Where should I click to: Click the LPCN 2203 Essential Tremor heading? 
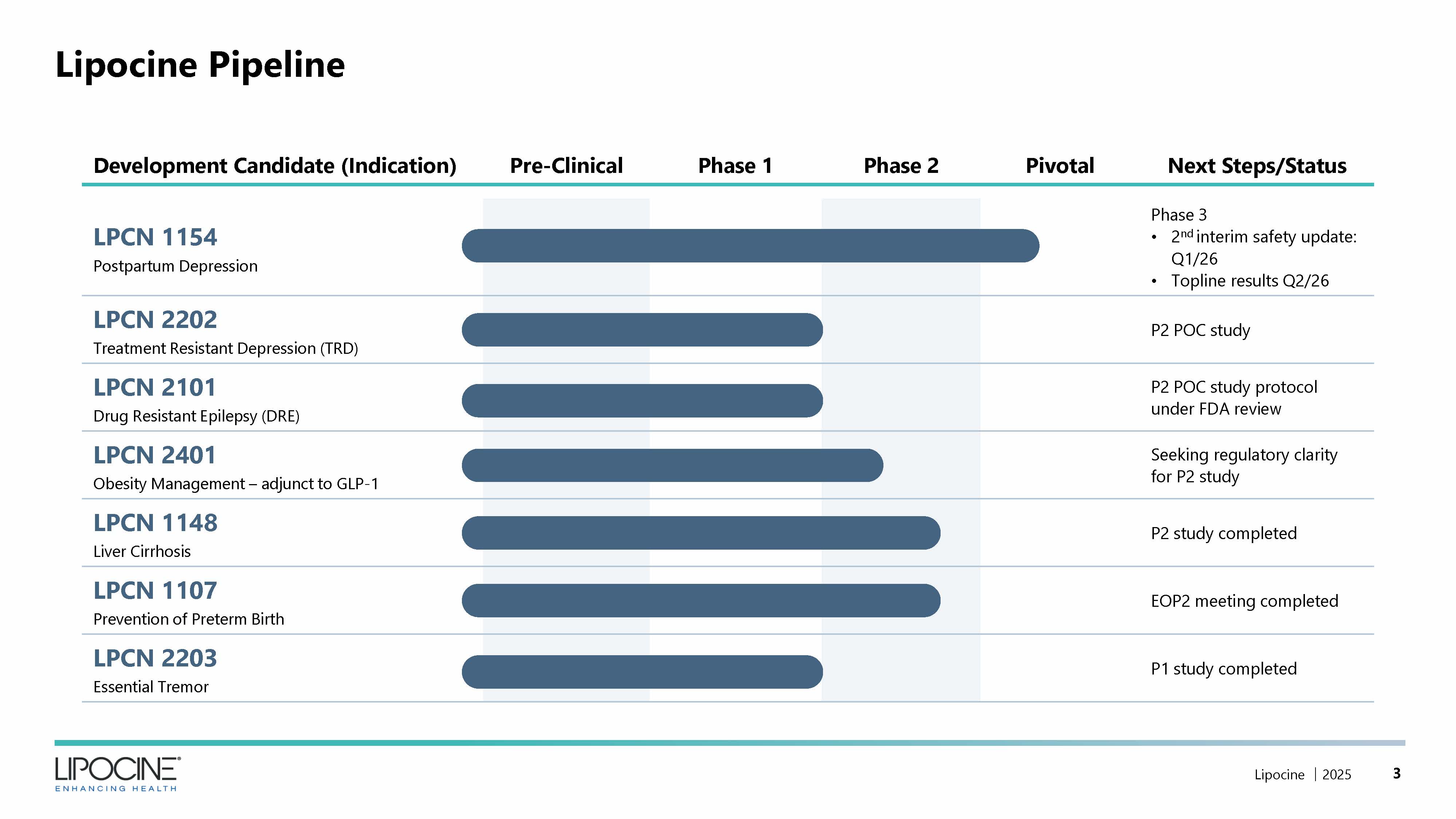click(155, 659)
